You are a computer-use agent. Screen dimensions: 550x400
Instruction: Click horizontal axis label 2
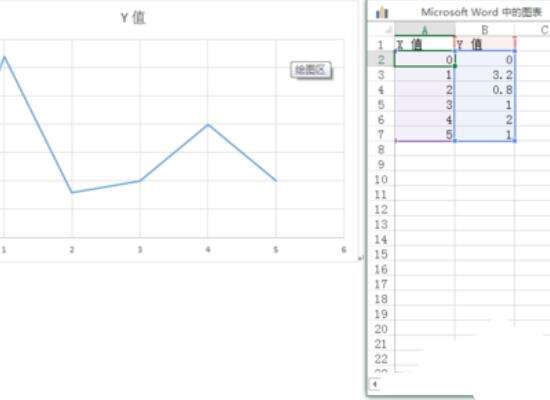(x=72, y=249)
